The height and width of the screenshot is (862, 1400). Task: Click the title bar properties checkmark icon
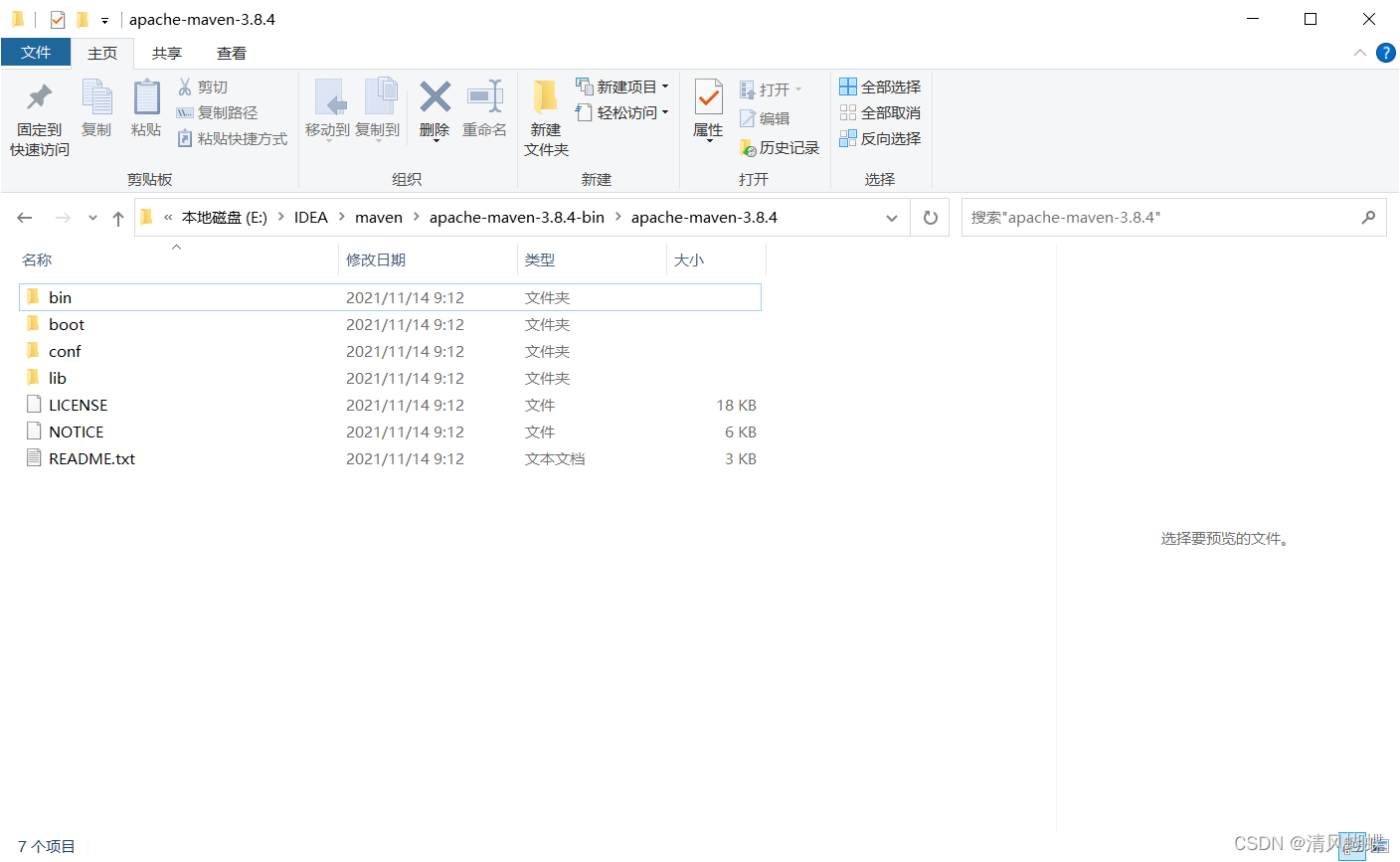coord(58,19)
